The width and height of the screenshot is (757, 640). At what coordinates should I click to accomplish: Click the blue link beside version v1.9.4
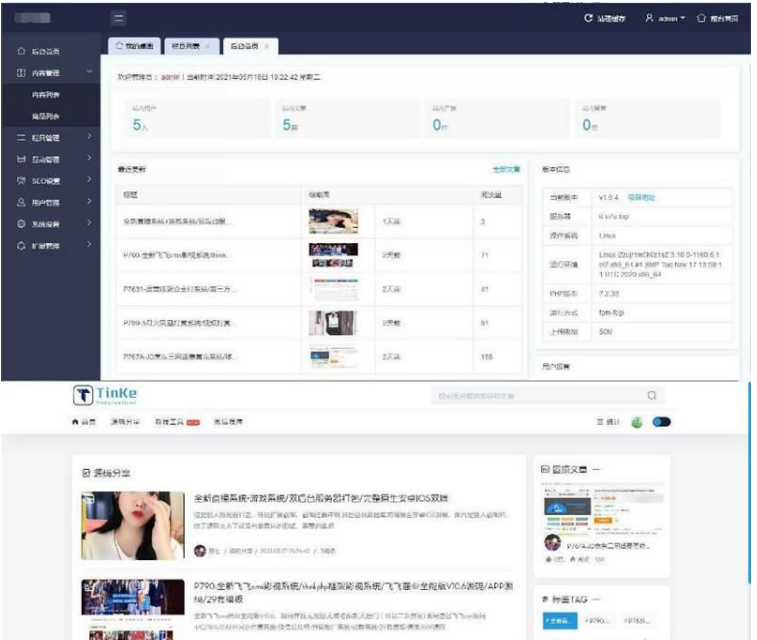(640, 198)
